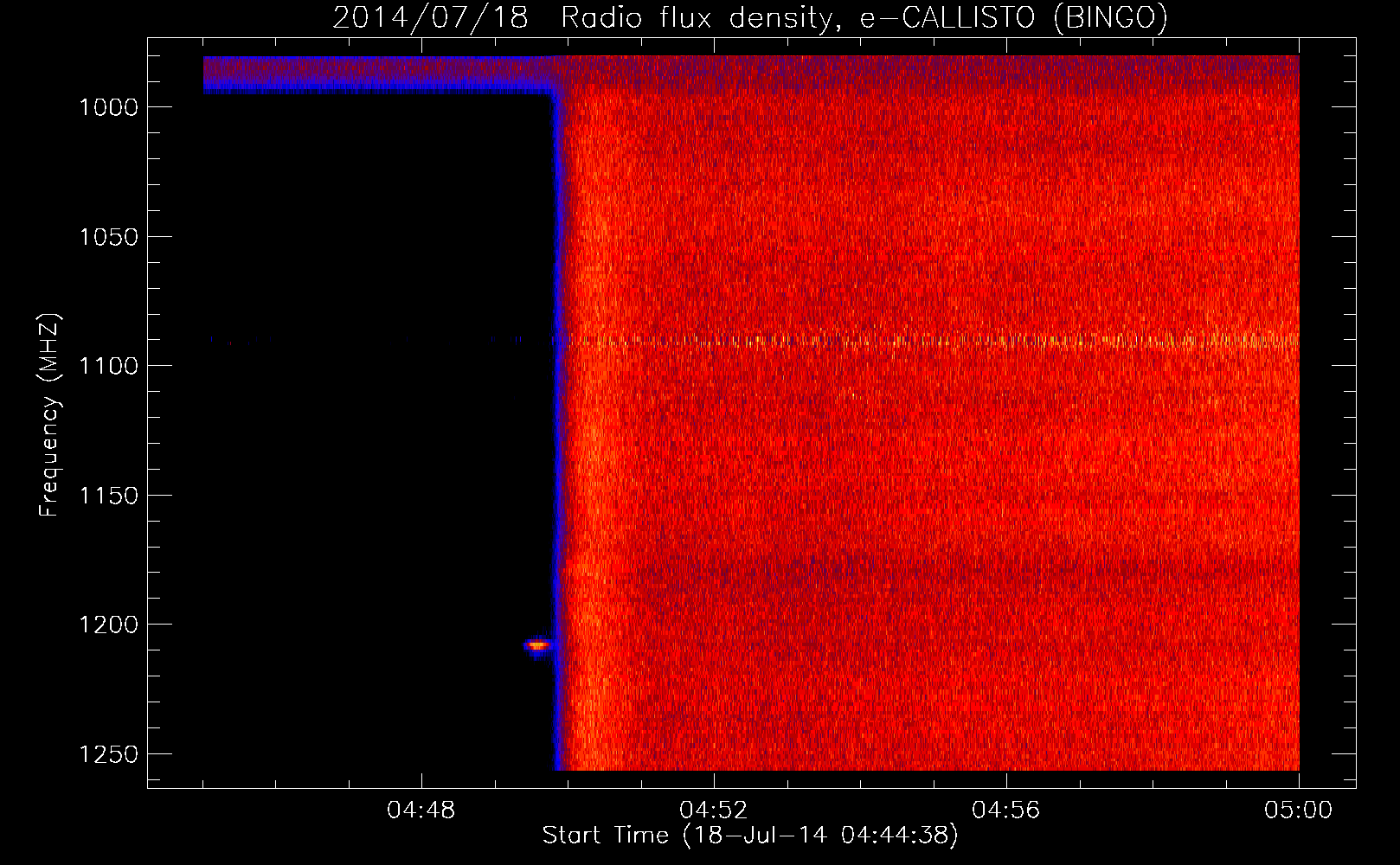Select the 1000 frequency tick label

click(108, 107)
